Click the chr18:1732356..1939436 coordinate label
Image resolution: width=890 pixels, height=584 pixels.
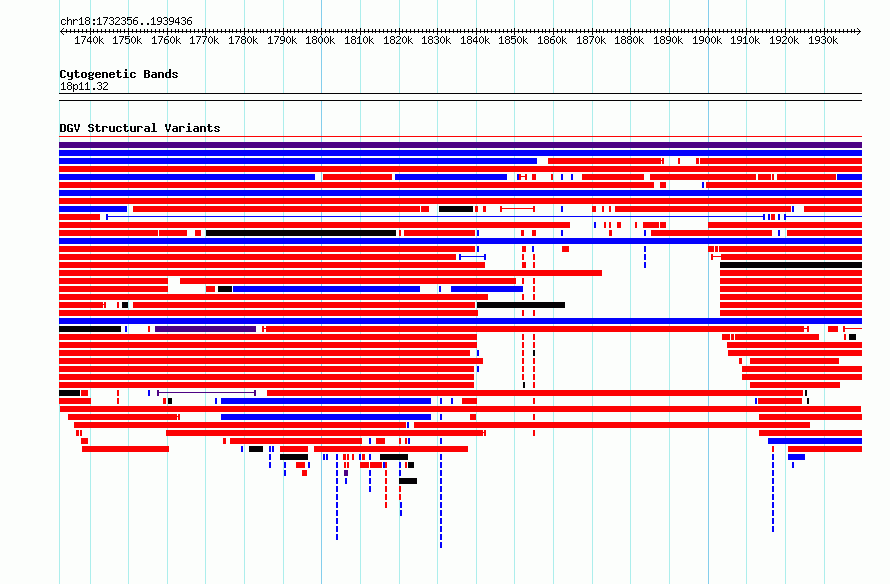pyautogui.click(x=126, y=21)
